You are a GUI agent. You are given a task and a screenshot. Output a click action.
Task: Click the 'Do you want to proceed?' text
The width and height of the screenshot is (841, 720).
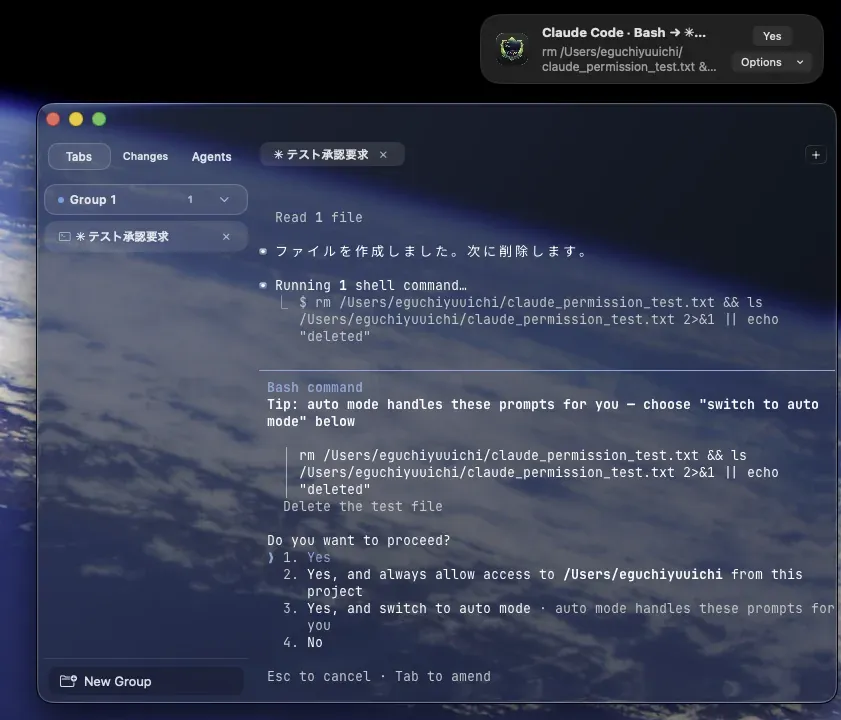[x=358, y=540]
